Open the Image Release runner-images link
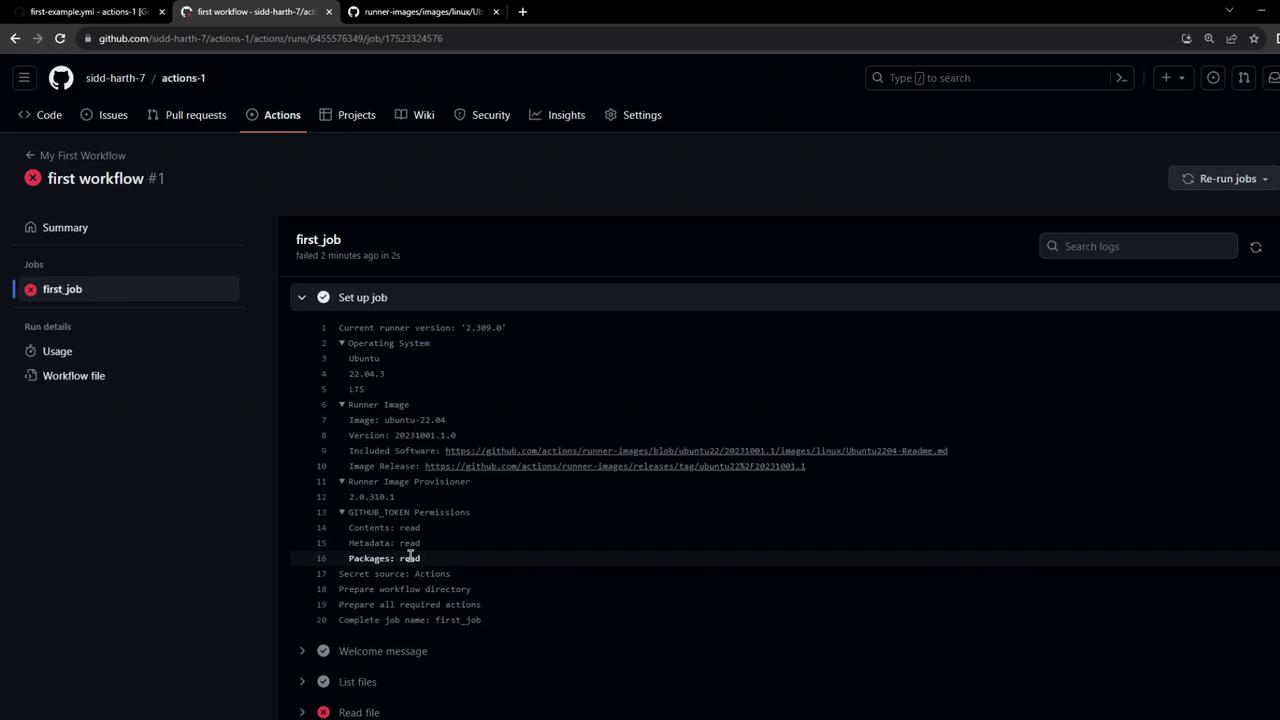 (x=615, y=466)
